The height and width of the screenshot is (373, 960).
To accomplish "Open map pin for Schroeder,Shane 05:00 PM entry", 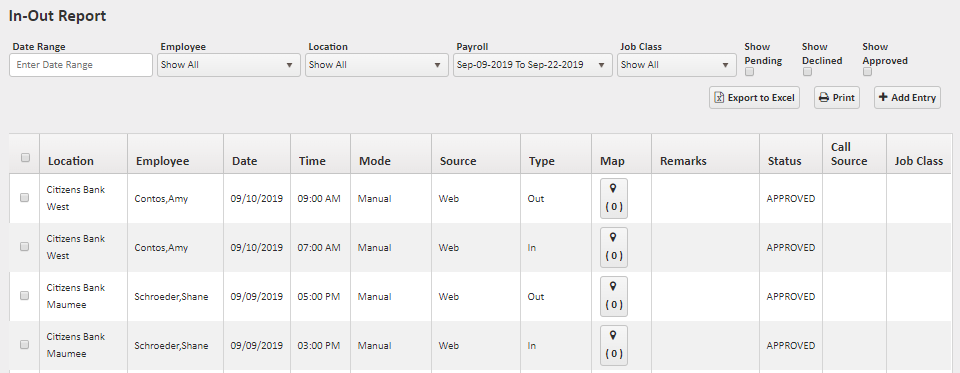I will (613, 296).
